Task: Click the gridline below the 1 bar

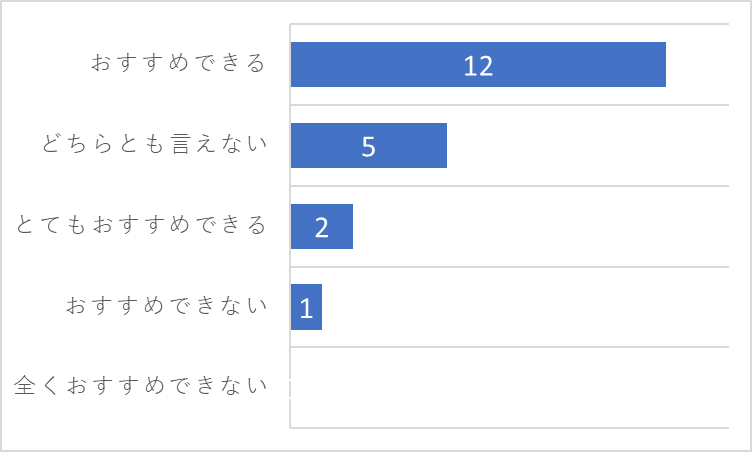Action: pos(509,347)
